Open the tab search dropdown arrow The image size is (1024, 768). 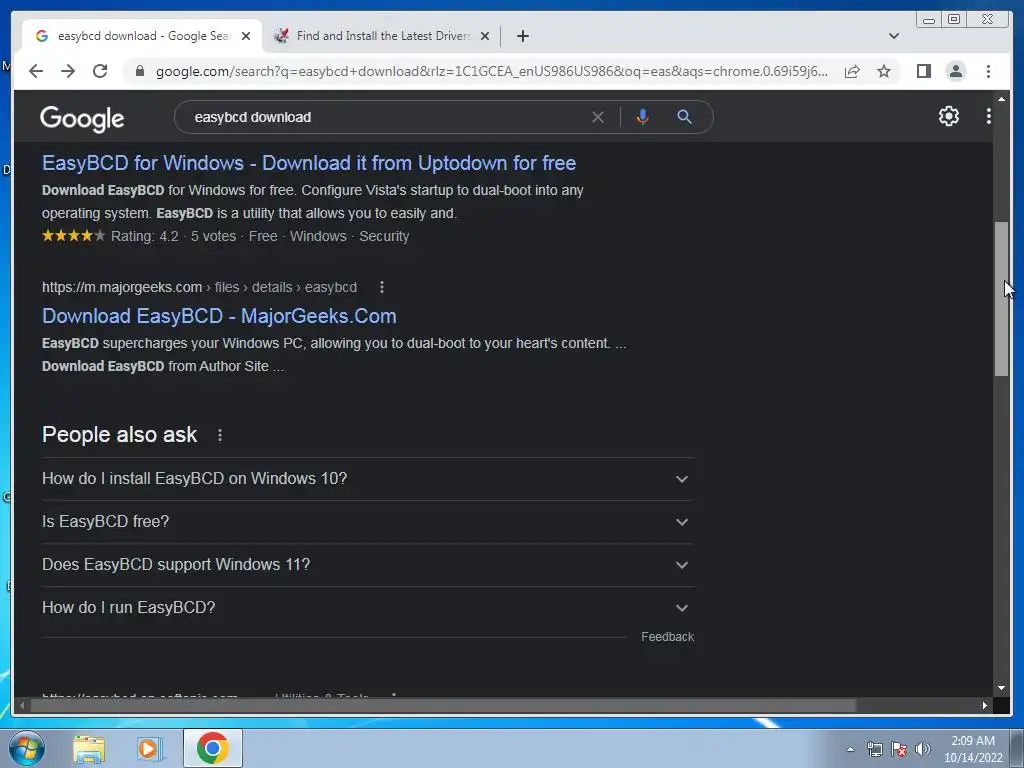(x=894, y=36)
